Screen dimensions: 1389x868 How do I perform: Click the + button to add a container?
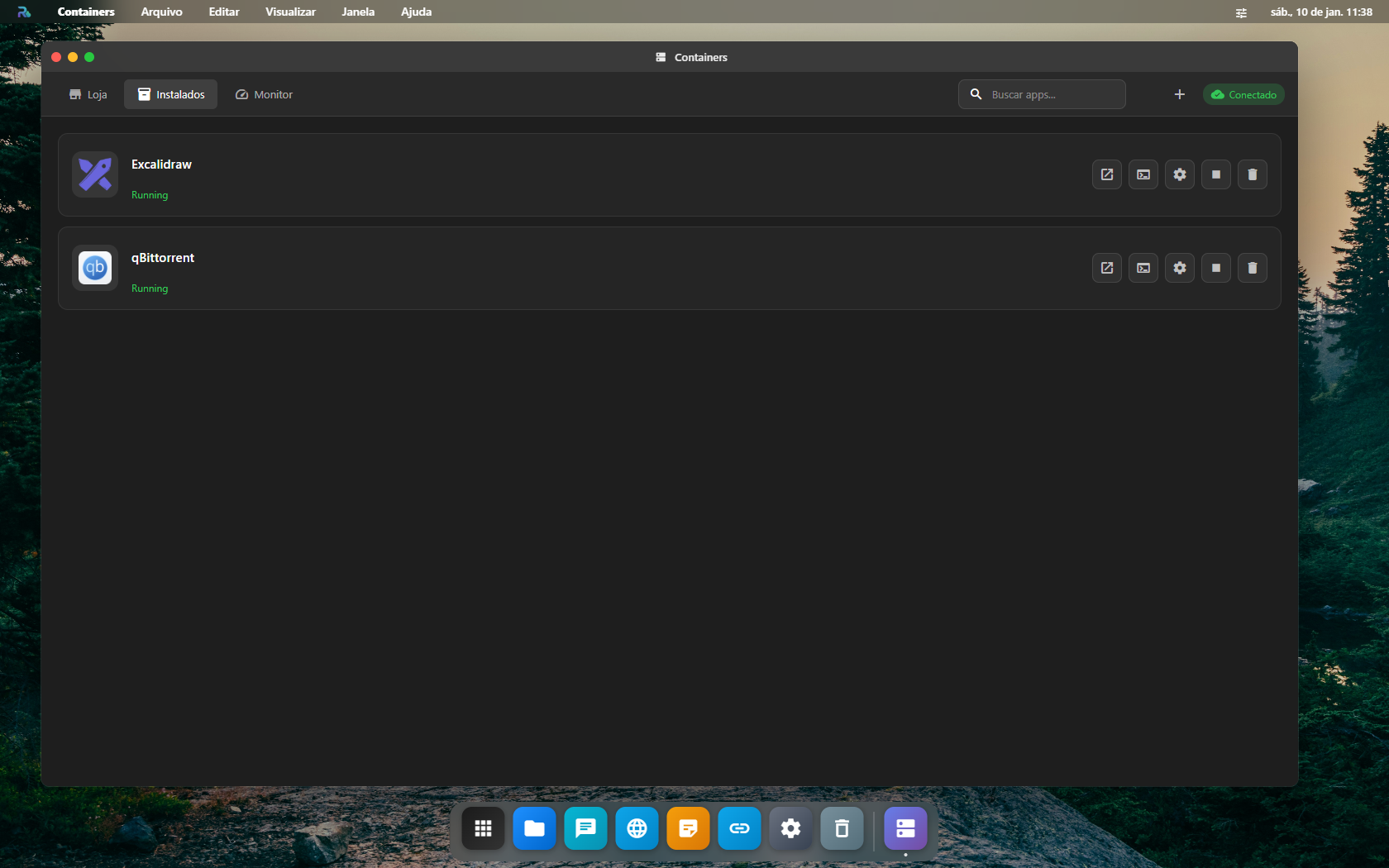1180,94
